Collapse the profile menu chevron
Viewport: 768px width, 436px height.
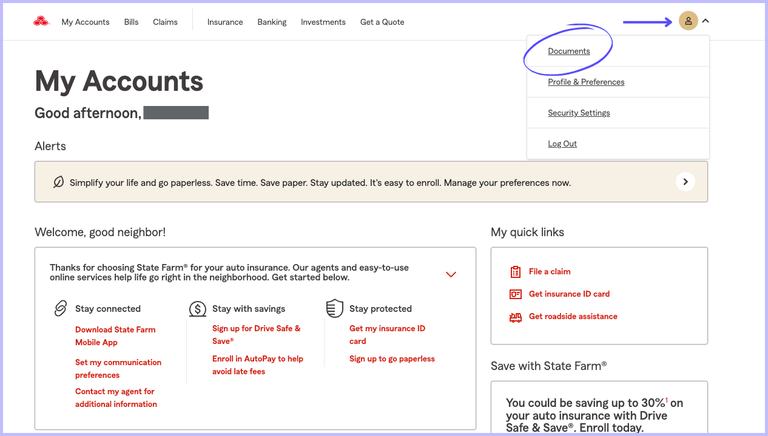(705, 21)
